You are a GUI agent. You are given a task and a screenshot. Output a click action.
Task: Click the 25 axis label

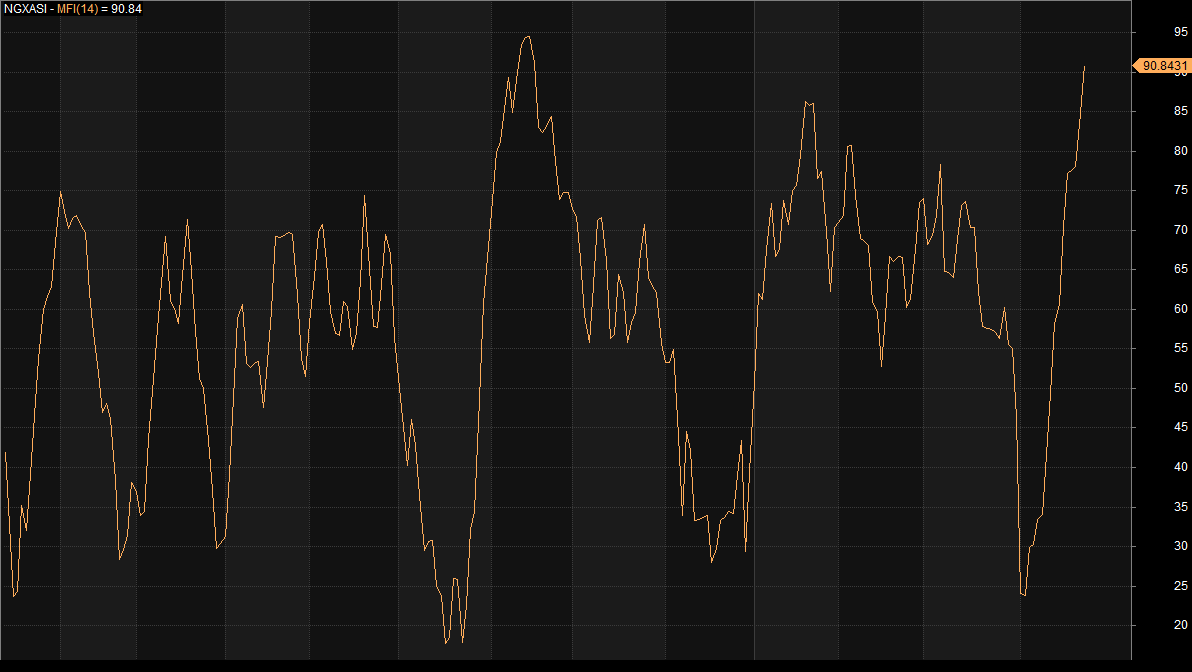click(x=1180, y=585)
